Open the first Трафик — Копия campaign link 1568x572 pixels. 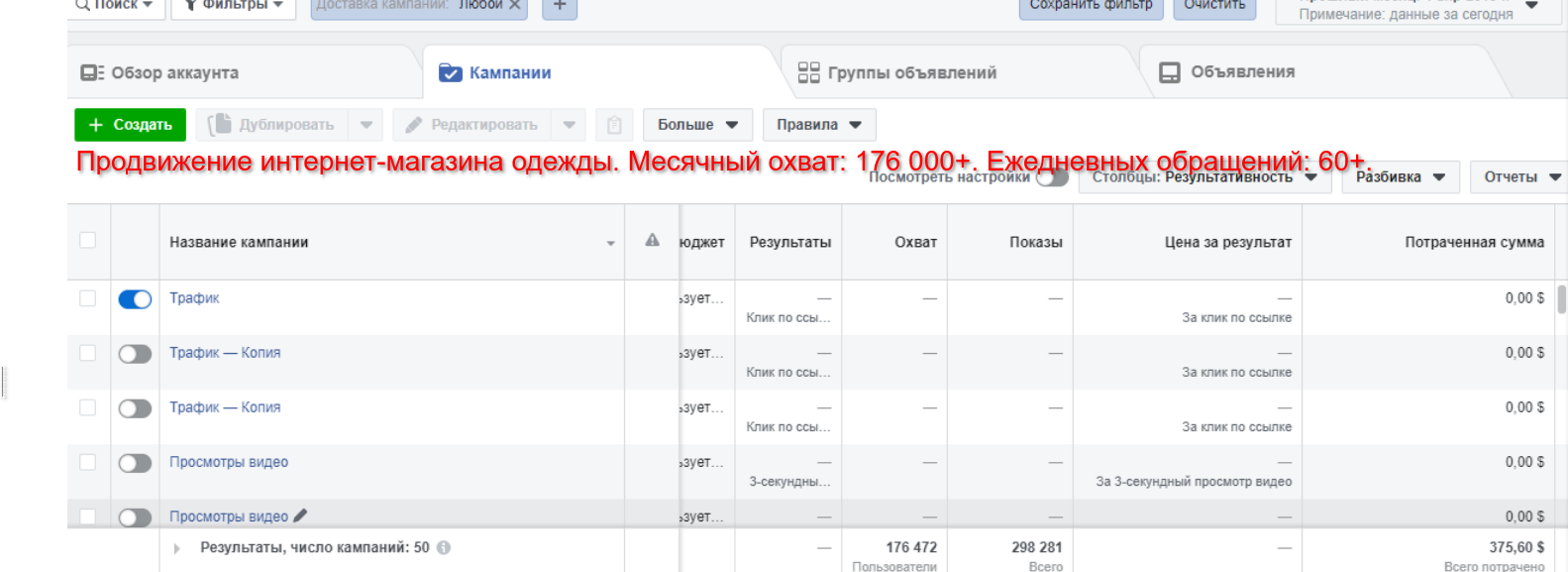[225, 352]
